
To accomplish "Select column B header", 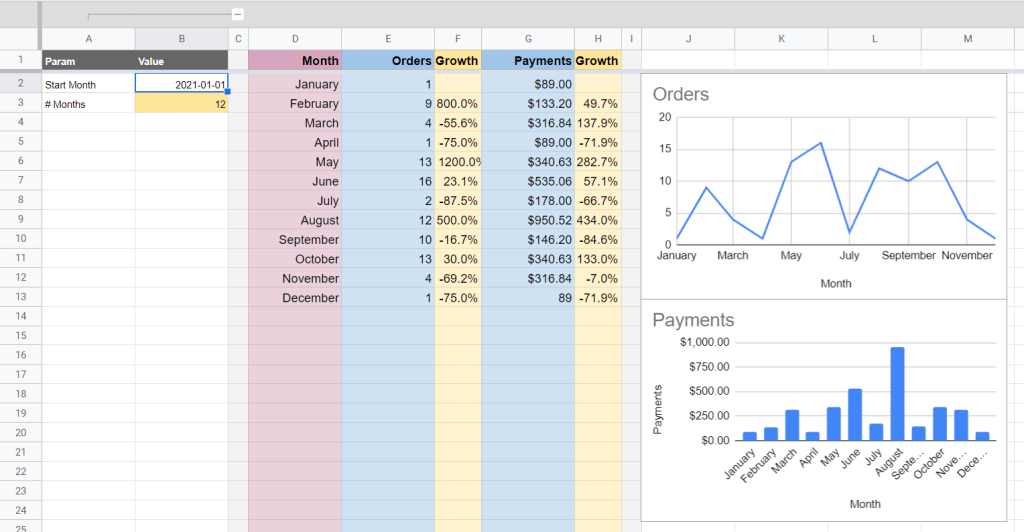I will 182,39.
